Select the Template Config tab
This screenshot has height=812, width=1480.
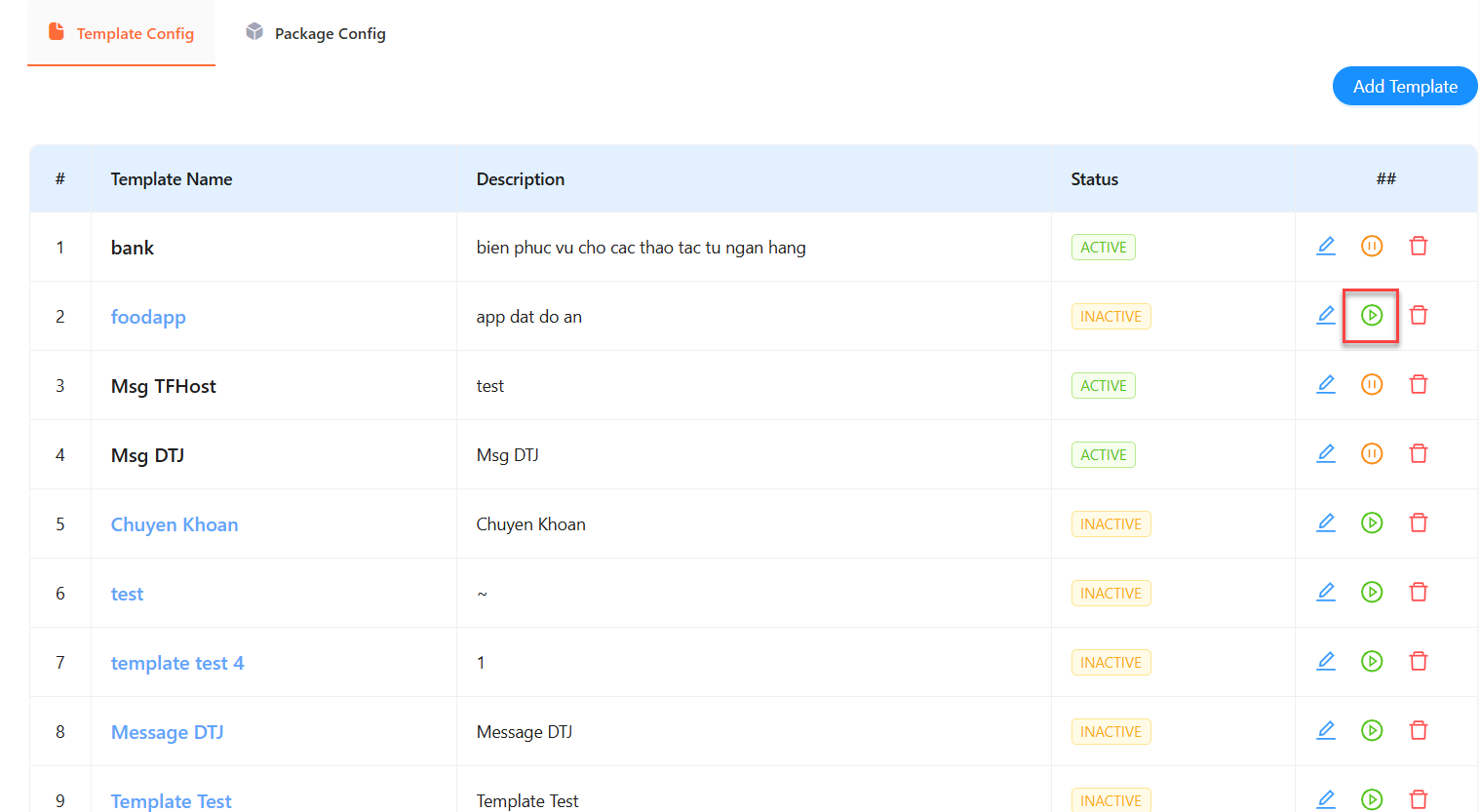[121, 32]
